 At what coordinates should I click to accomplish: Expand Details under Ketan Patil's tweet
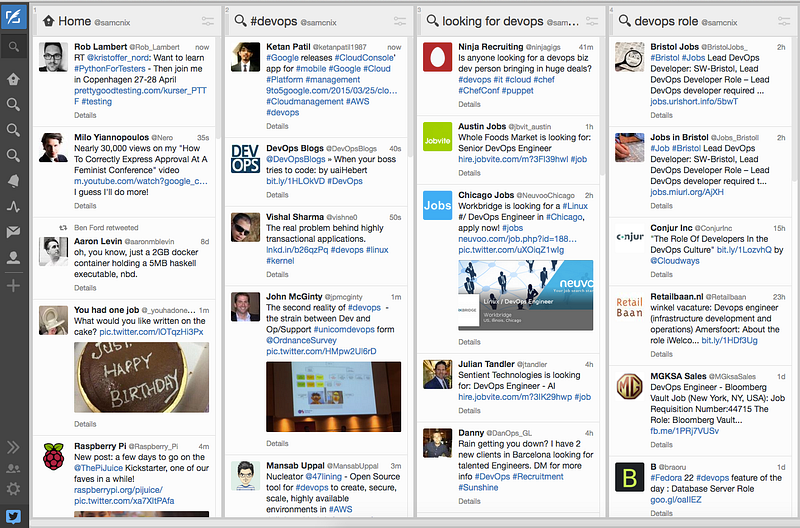coord(277,126)
